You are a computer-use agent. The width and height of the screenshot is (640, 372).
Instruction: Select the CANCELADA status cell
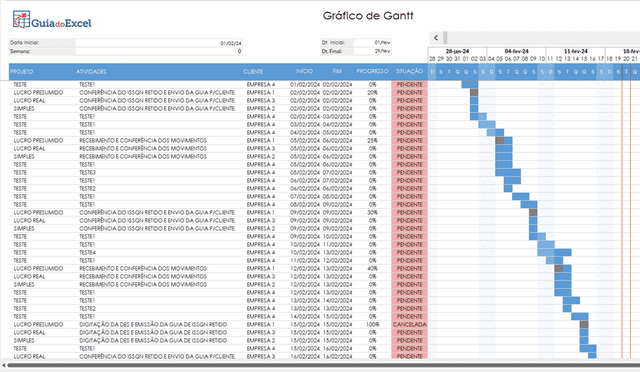tap(409, 325)
